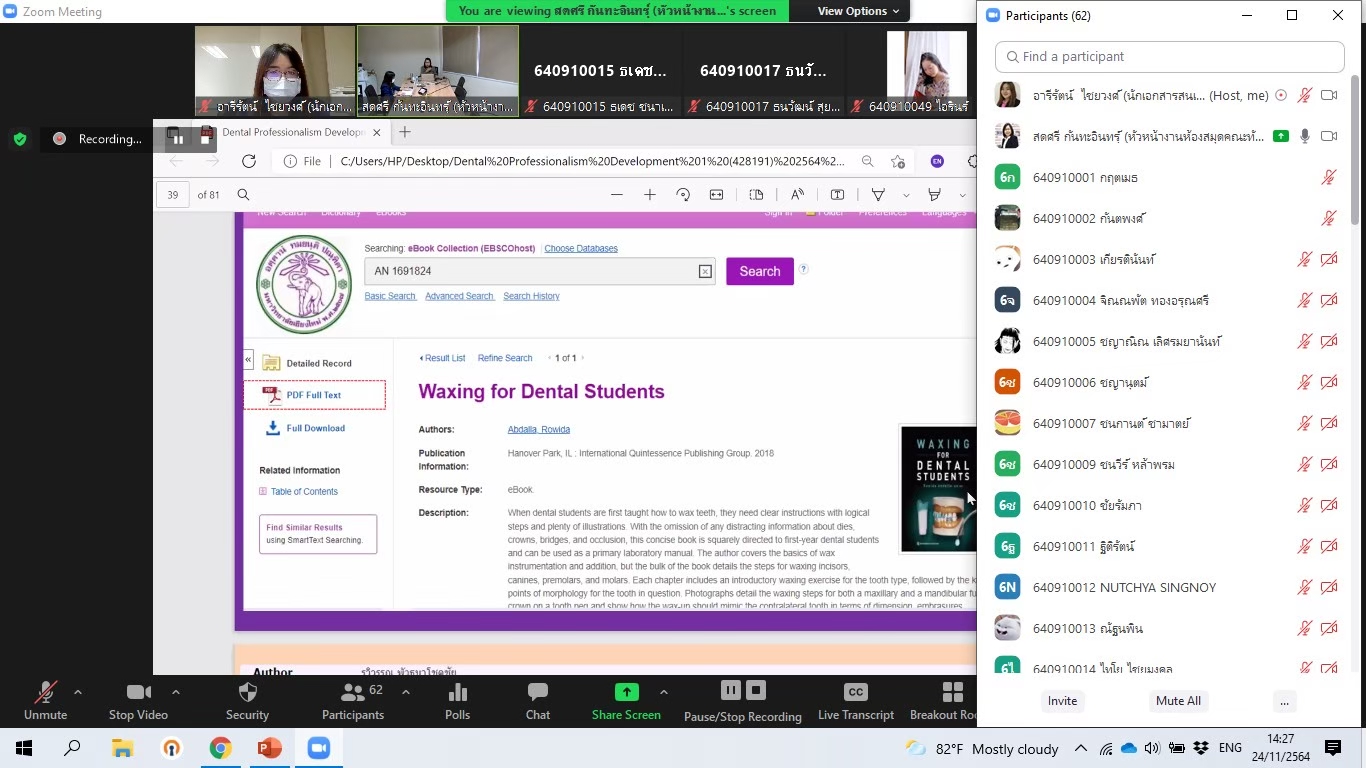Image resolution: width=1366 pixels, height=768 pixels.
Task: Click the Mute All button
Action: click(1178, 701)
